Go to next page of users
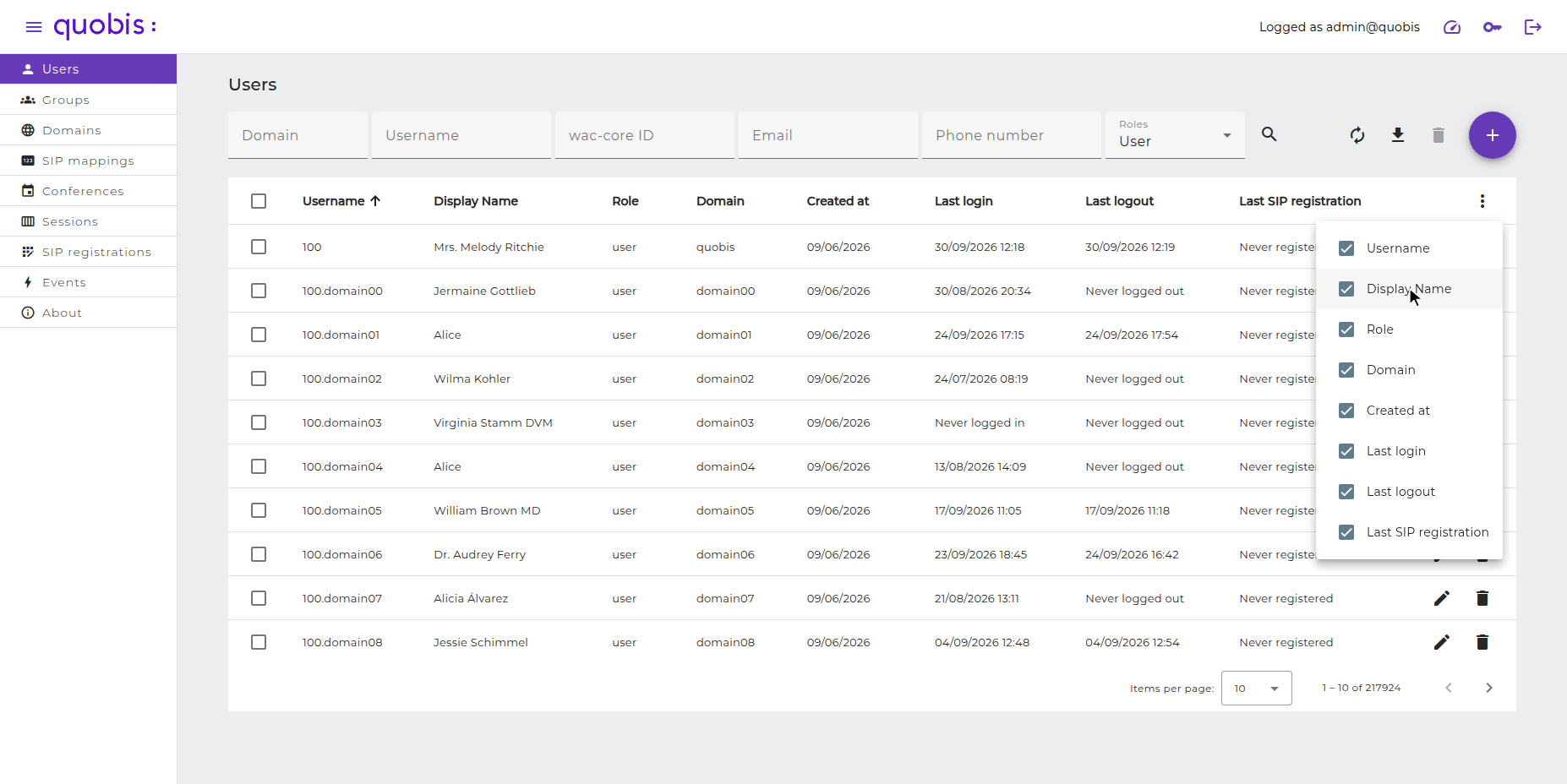This screenshot has width=1567, height=784. coord(1489,688)
